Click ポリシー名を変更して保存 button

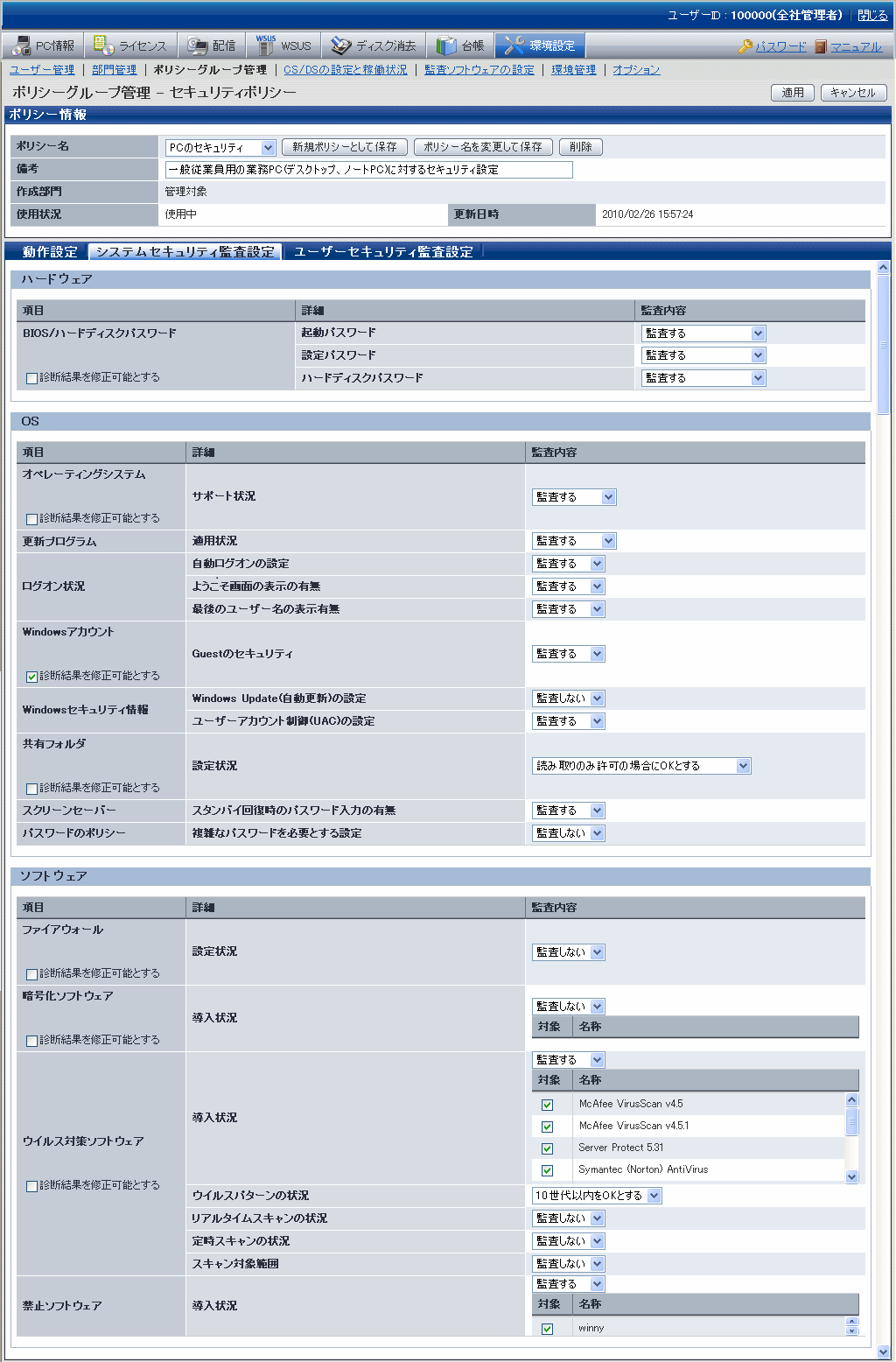[x=483, y=147]
